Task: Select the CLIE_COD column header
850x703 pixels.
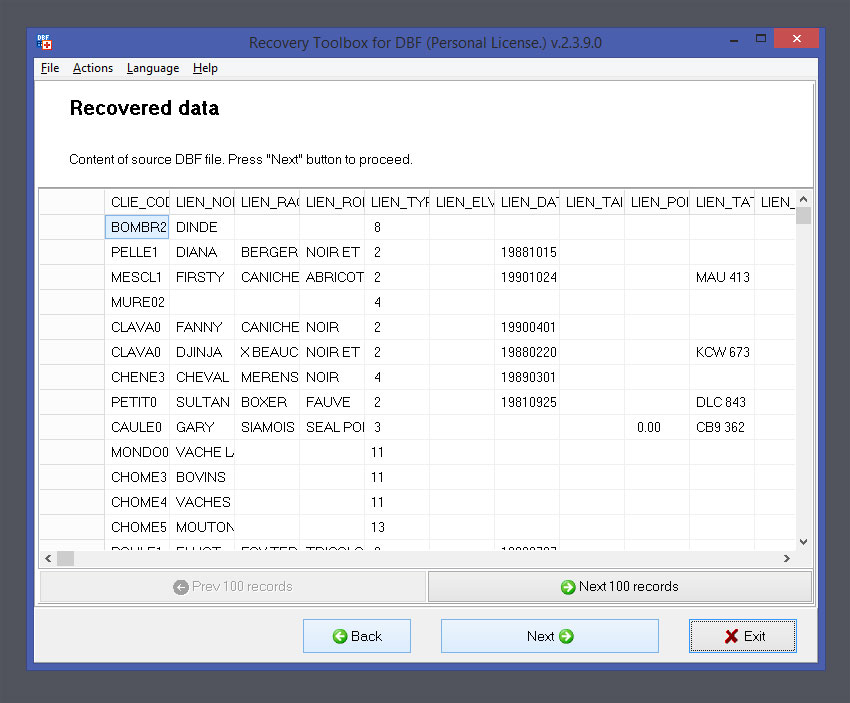Action: 137,202
